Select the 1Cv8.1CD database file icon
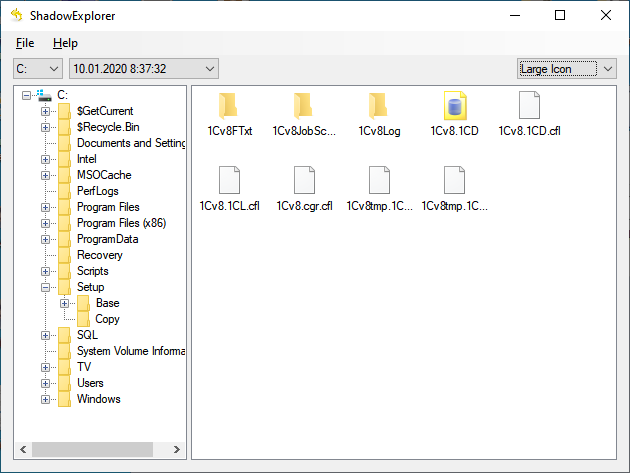Screen dimensions: 630x473 pos(454,105)
